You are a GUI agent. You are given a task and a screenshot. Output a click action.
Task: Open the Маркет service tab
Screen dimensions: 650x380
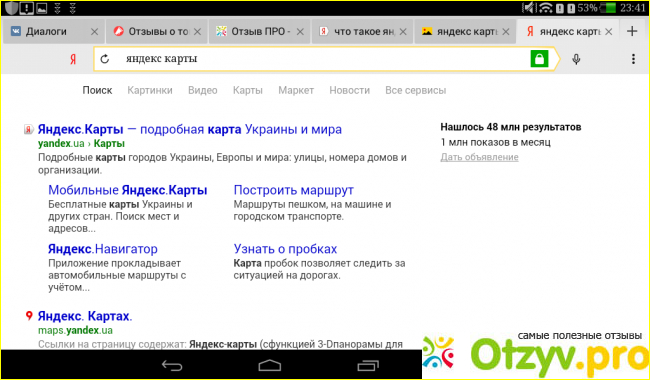tap(296, 90)
